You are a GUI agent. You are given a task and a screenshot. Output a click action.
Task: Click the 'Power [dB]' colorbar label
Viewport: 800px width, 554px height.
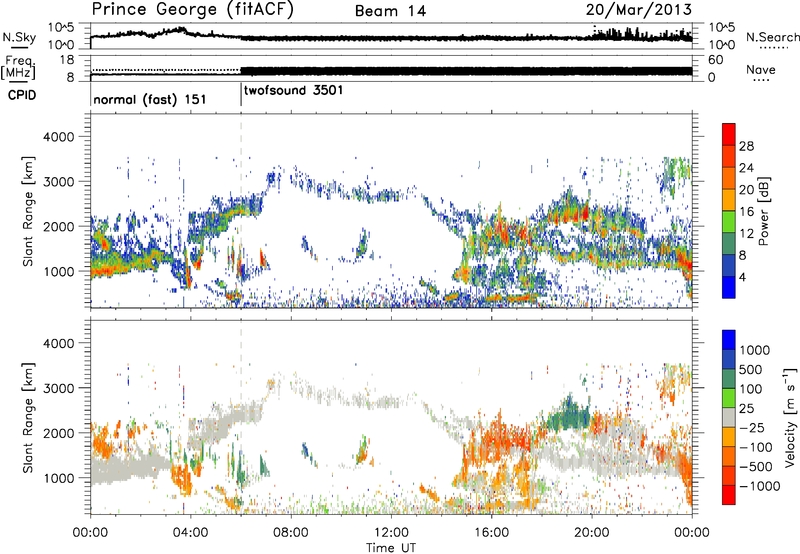coord(763,211)
